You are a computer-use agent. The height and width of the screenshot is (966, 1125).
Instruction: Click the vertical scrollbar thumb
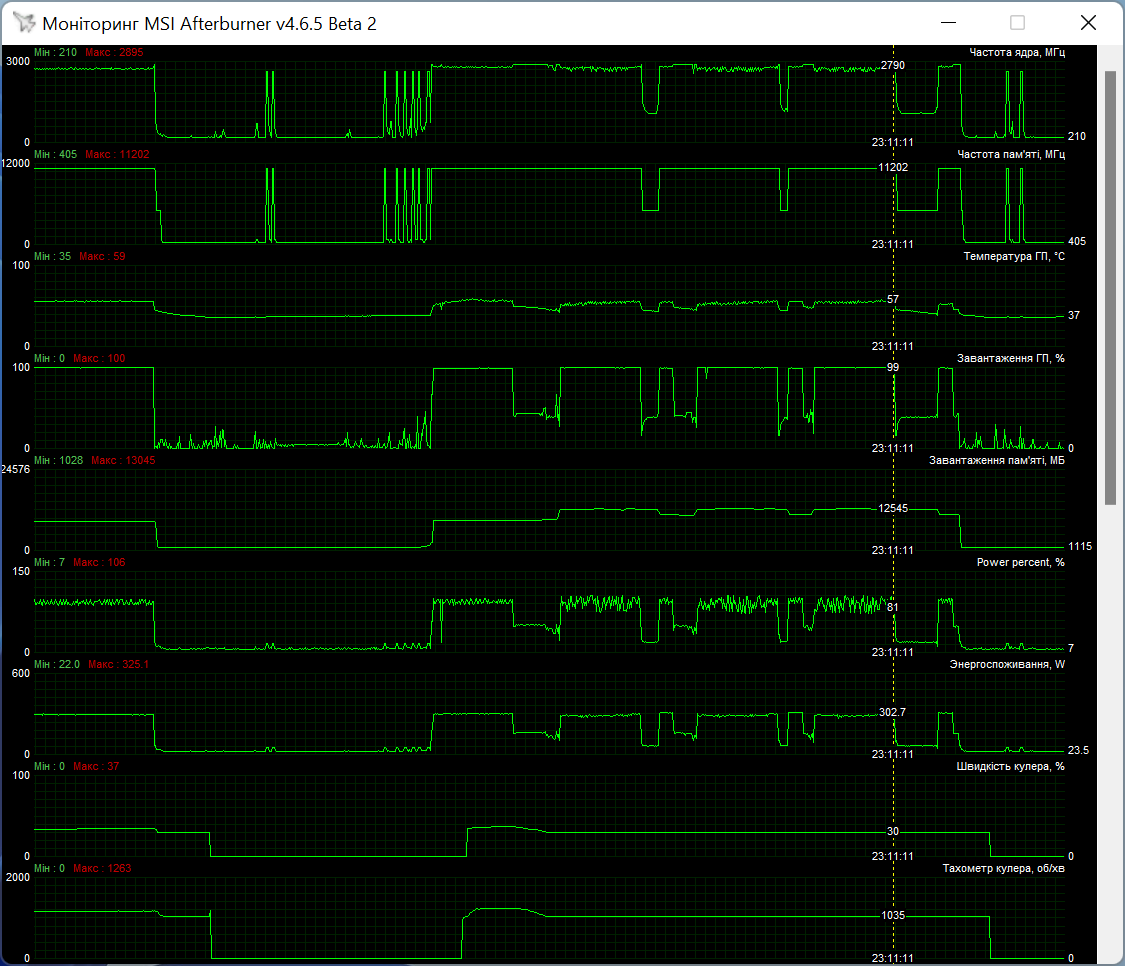(x=1110, y=287)
